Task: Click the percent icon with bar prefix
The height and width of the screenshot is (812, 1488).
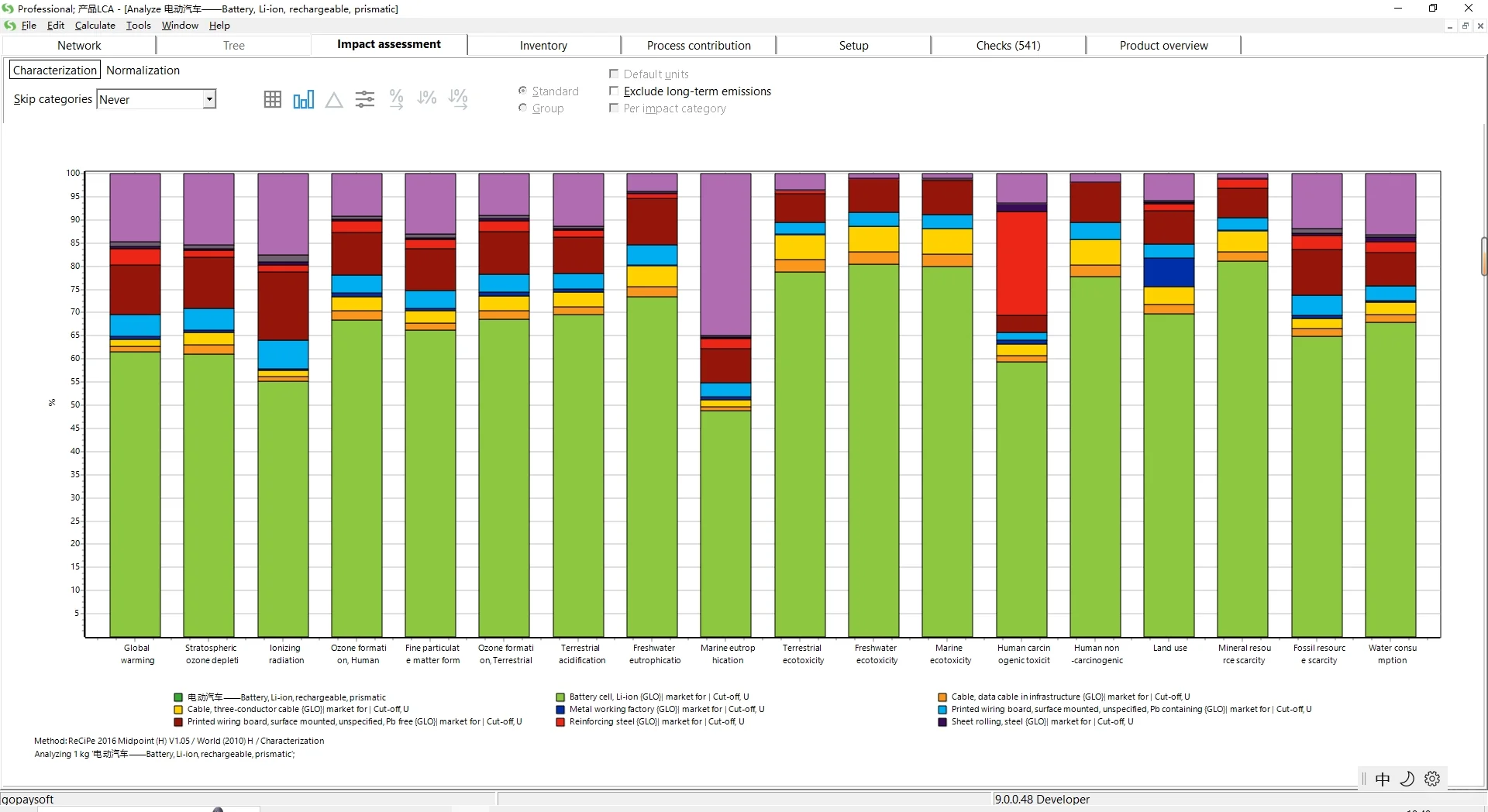Action: 427,98
